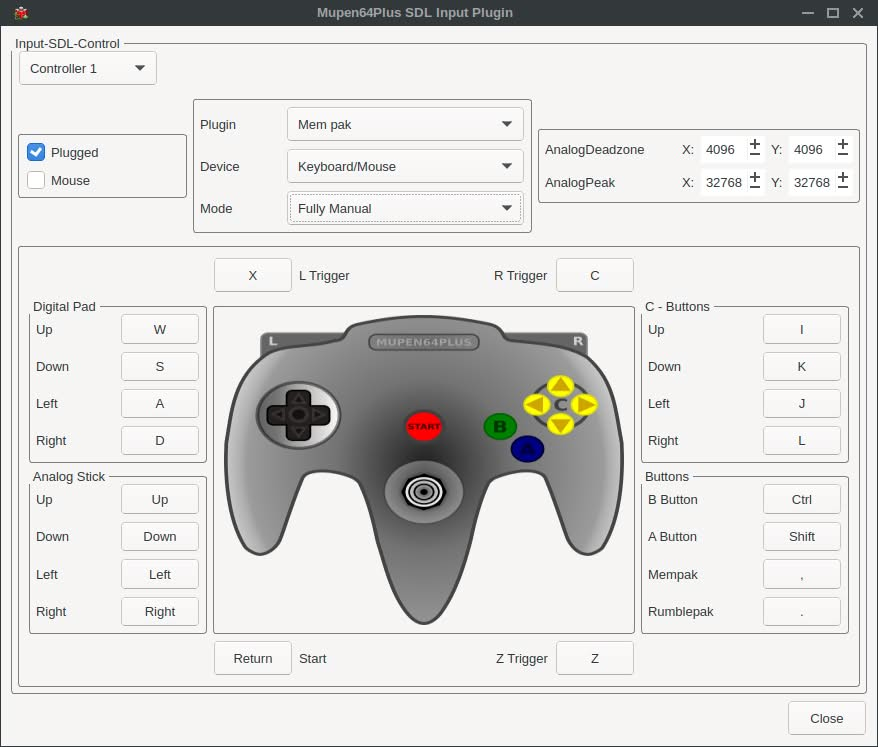Change the Mode Fully Manual dropdown
This screenshot has height=747, width=878.
[x=404, y=209]
